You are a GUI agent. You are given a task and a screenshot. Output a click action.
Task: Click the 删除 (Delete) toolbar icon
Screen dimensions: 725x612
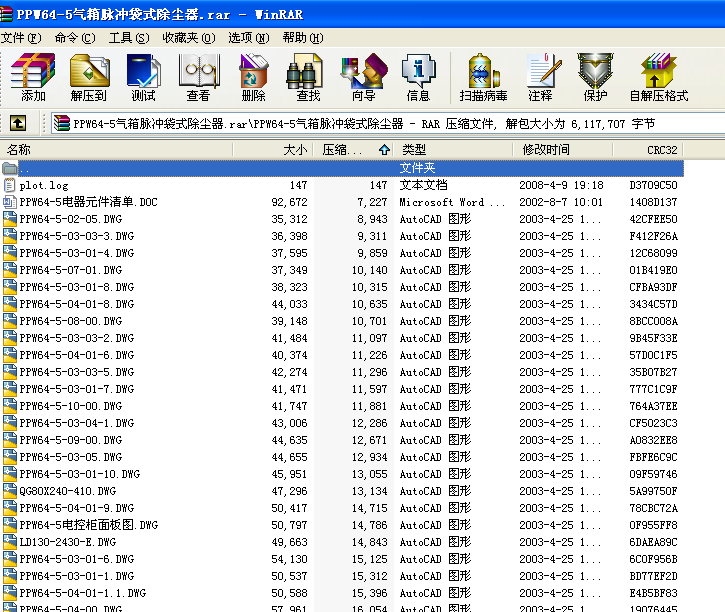(253, 77)
